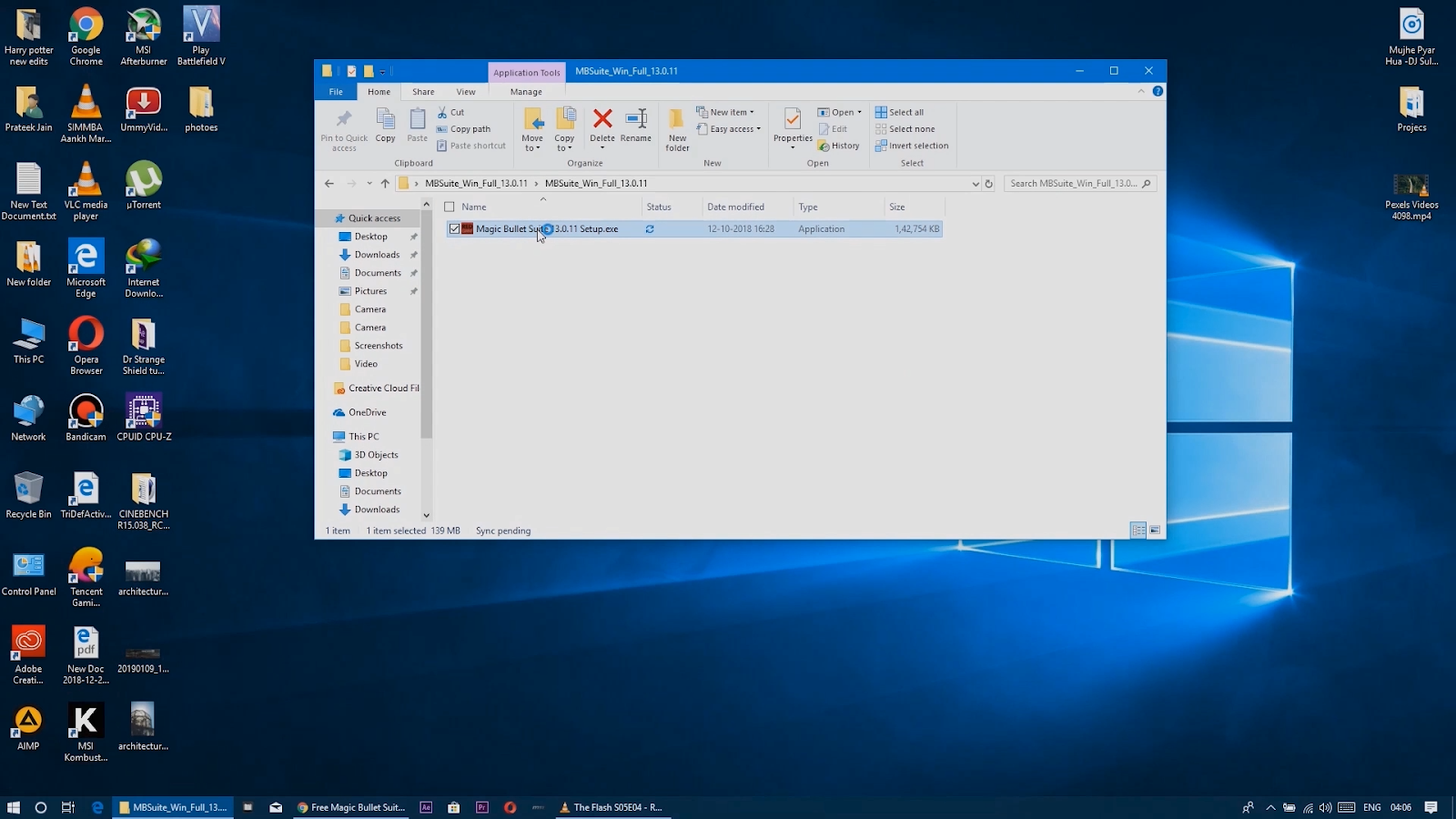Click the Copy ribbon button
Screen dimensions: 1456x819
coord(386,126)
